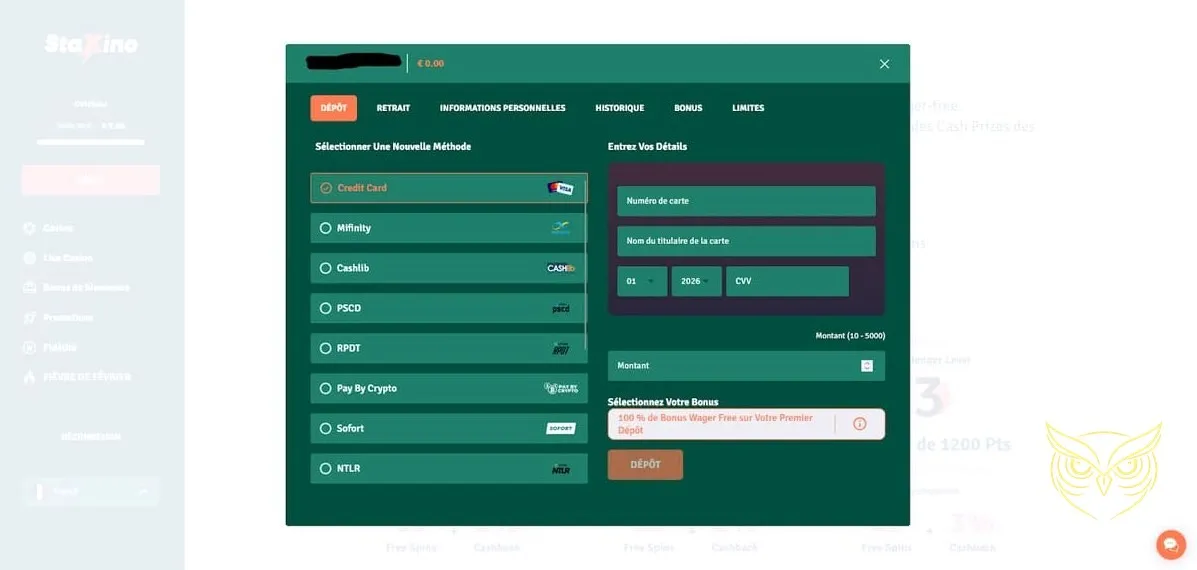Click the RPDT logo icon

point(560,348)
